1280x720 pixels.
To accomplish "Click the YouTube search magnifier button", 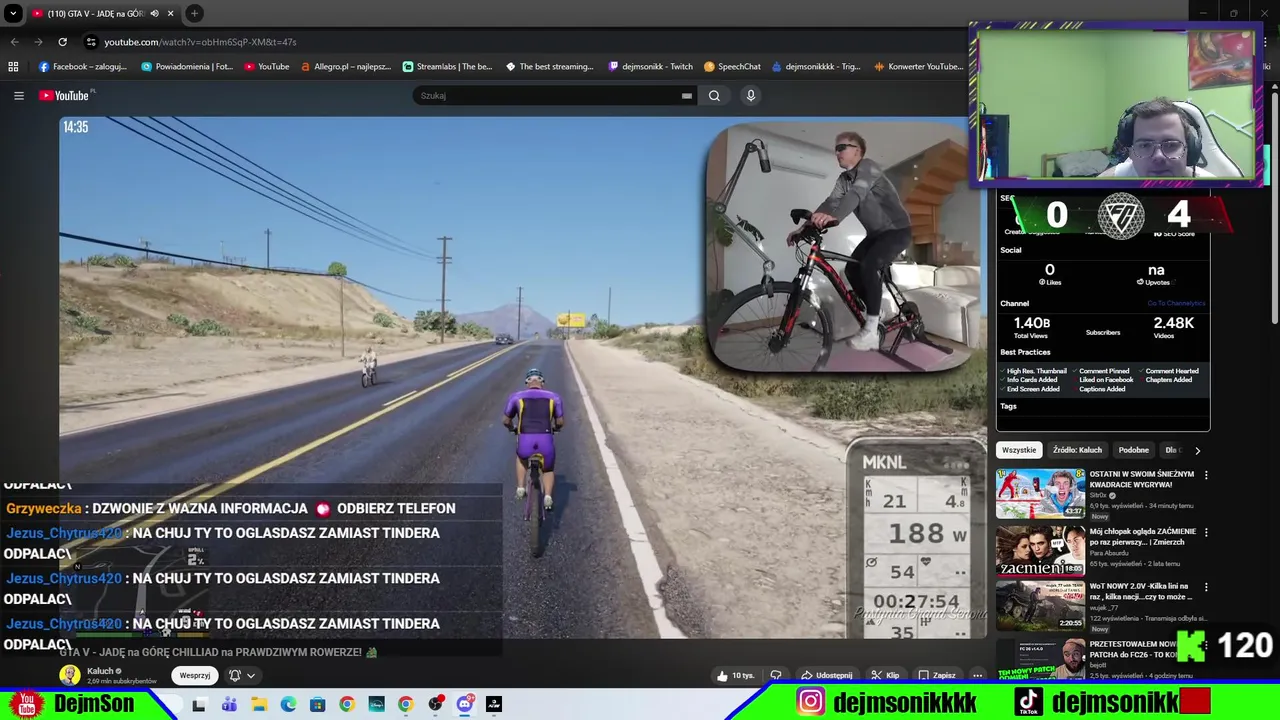I will [714, 96].
